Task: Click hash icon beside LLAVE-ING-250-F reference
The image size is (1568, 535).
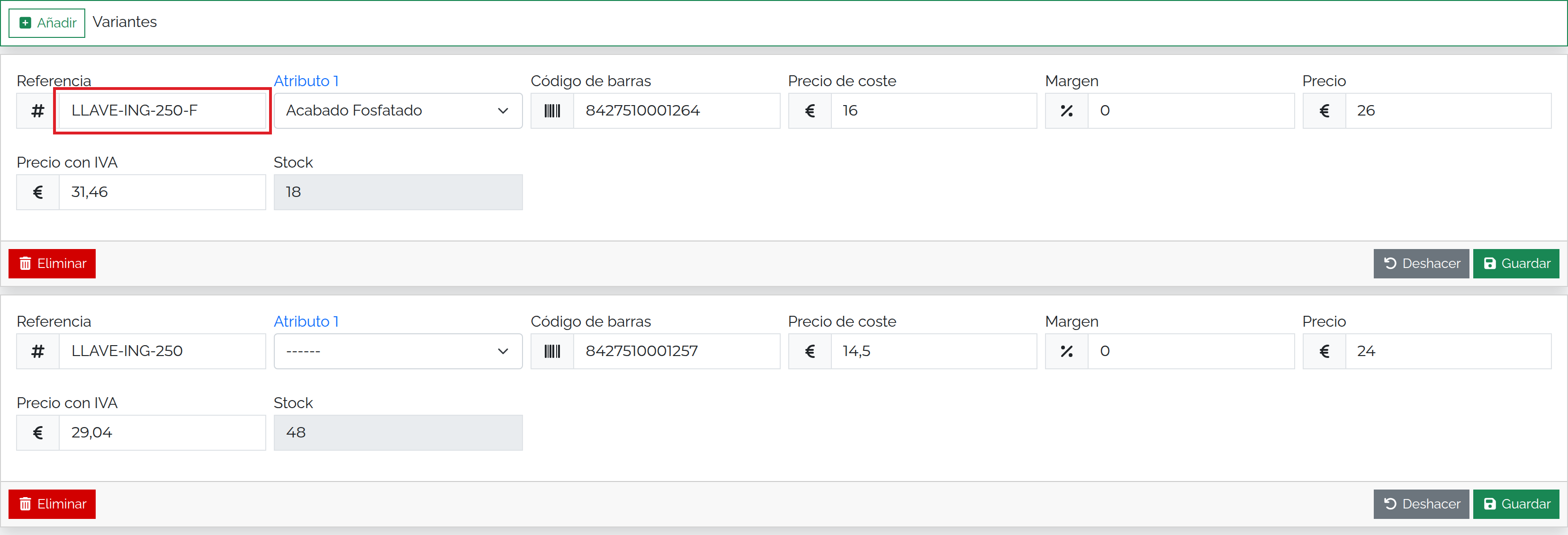Action: [x=38, y=111]
